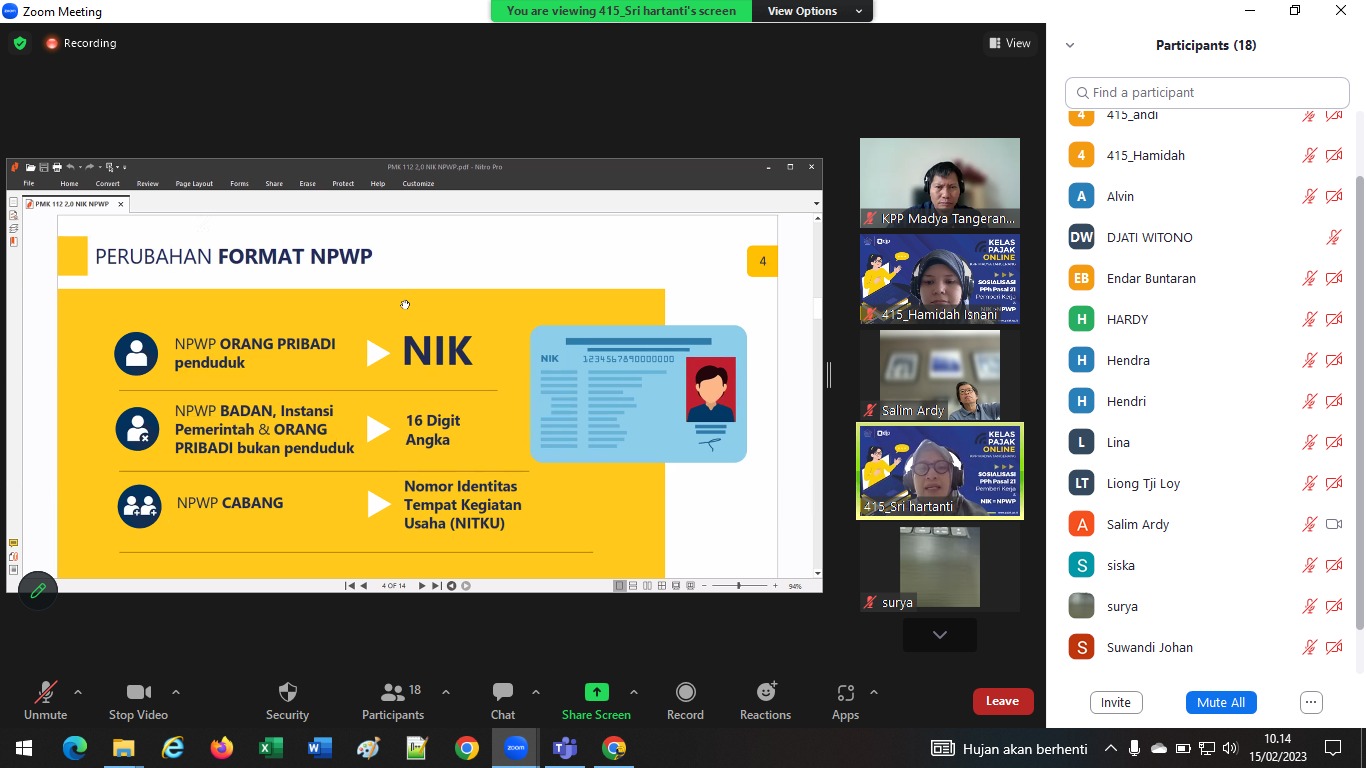Open the View layout menu

point(1010,43)
